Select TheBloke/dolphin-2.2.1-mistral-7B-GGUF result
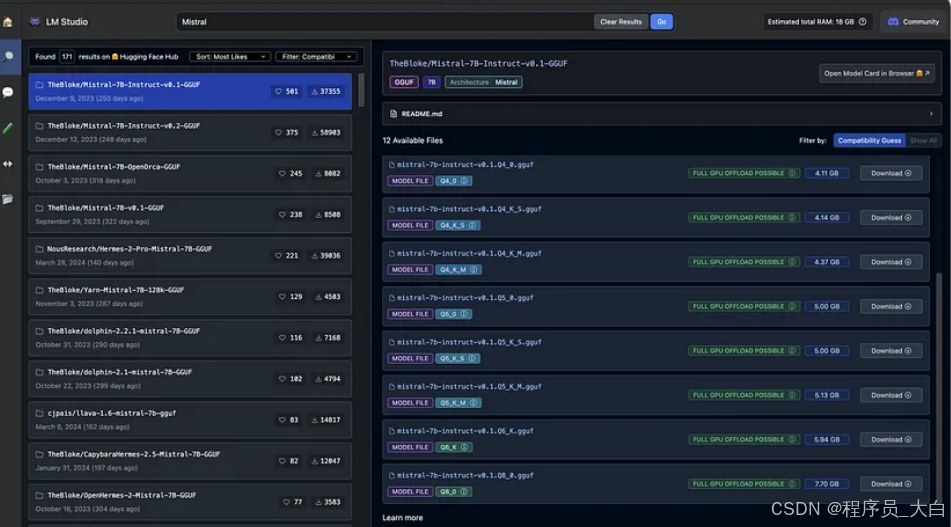This screenshot has width=951, height=527. (x=190, y=338)
